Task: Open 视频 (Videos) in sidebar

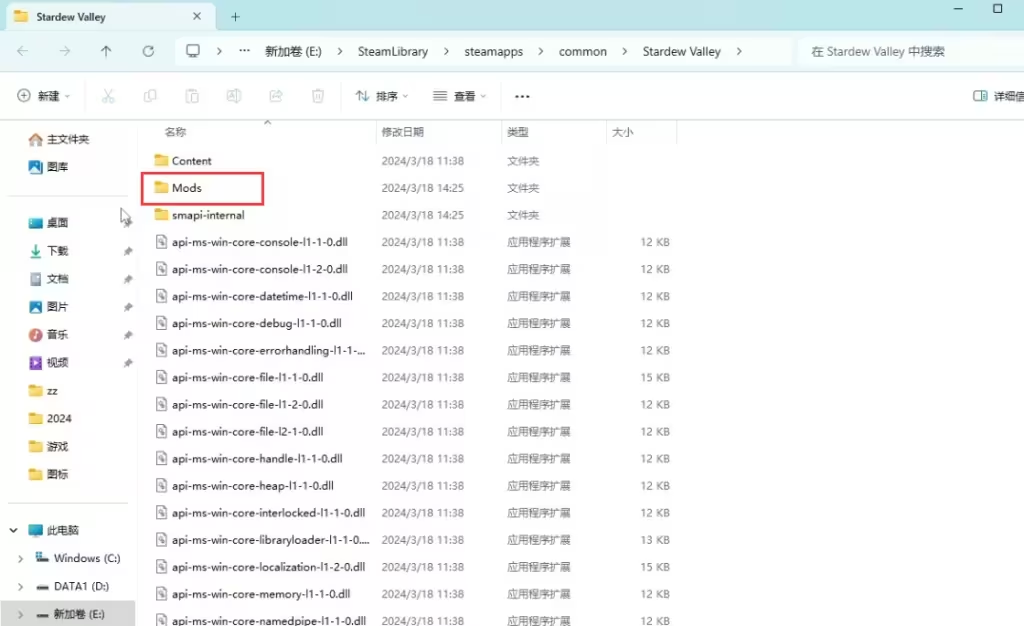Action: [x=48, y=363]
